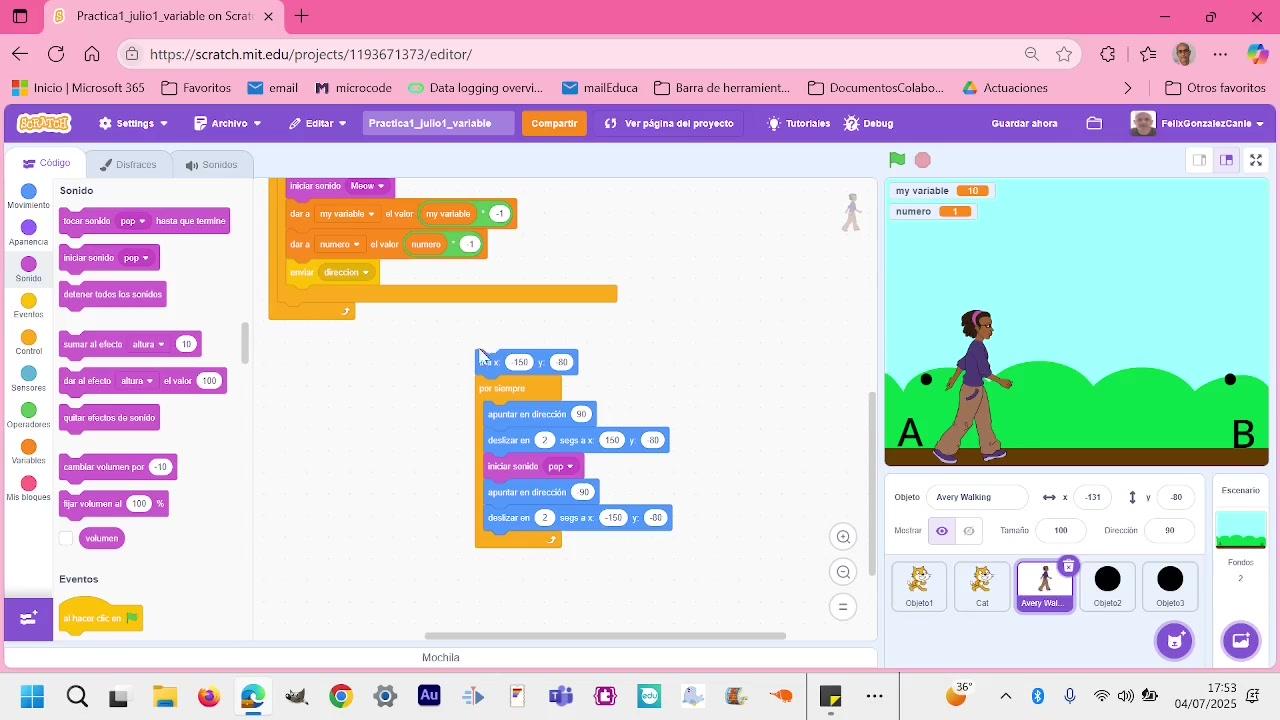Switch to the Sonidos tab
The height and width of the screenshot is (720, 1280).
[210, 164]
